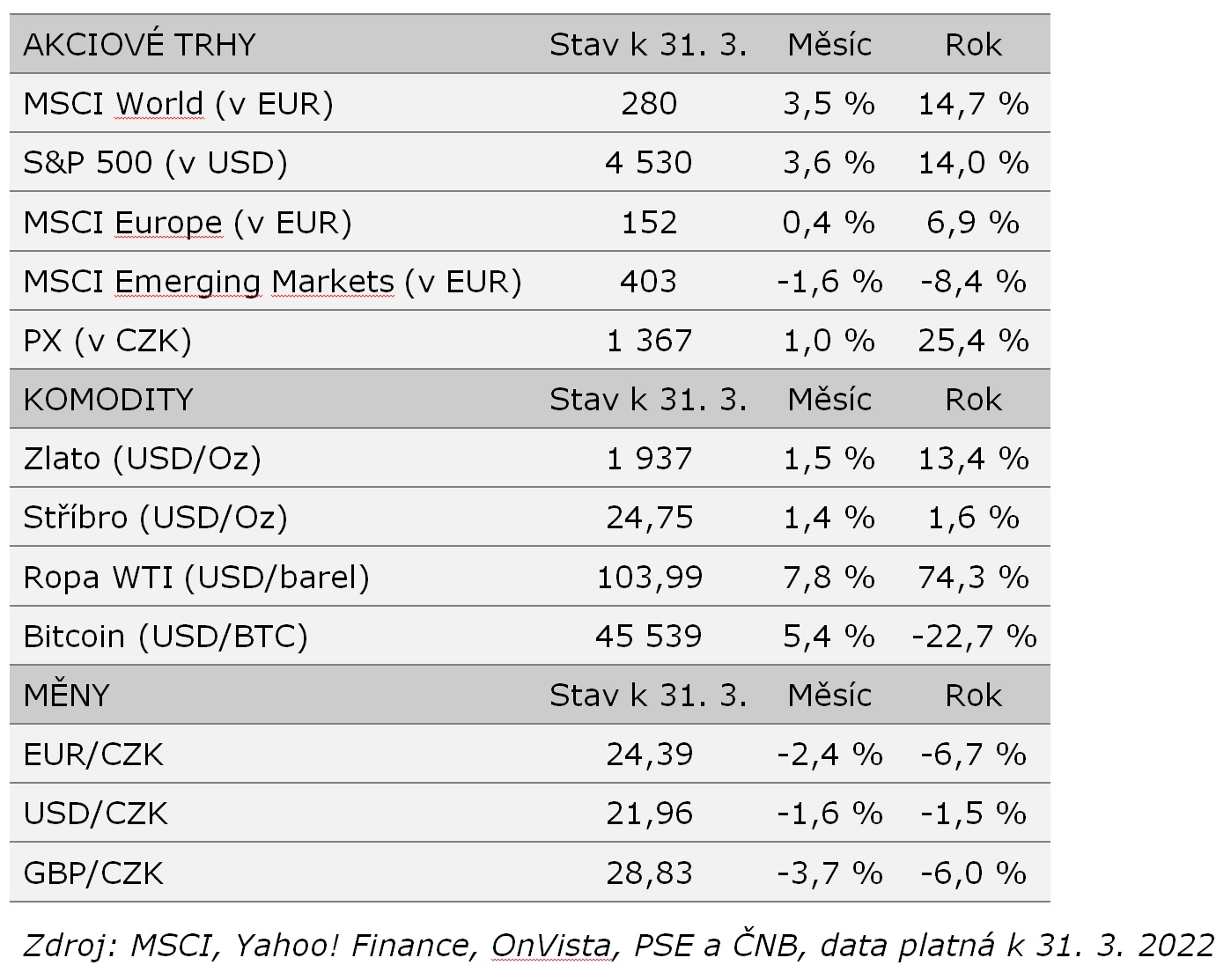Click the Stříbro price 24,75
The image size is (1231, 980).
tap(649, 518)
